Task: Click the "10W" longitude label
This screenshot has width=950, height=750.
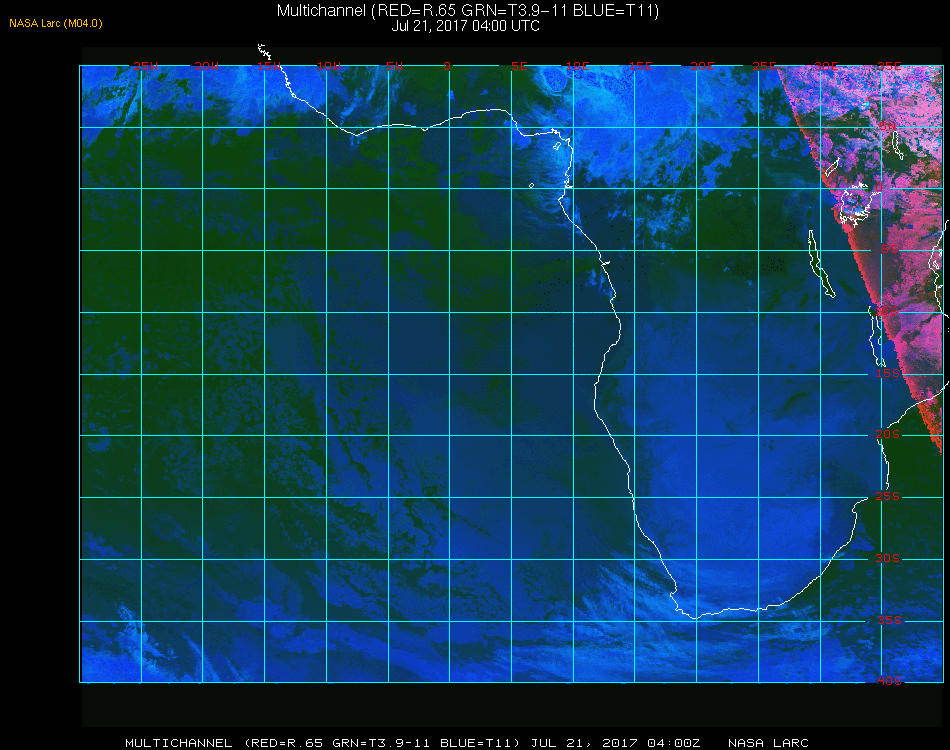Action: [329, 66]
